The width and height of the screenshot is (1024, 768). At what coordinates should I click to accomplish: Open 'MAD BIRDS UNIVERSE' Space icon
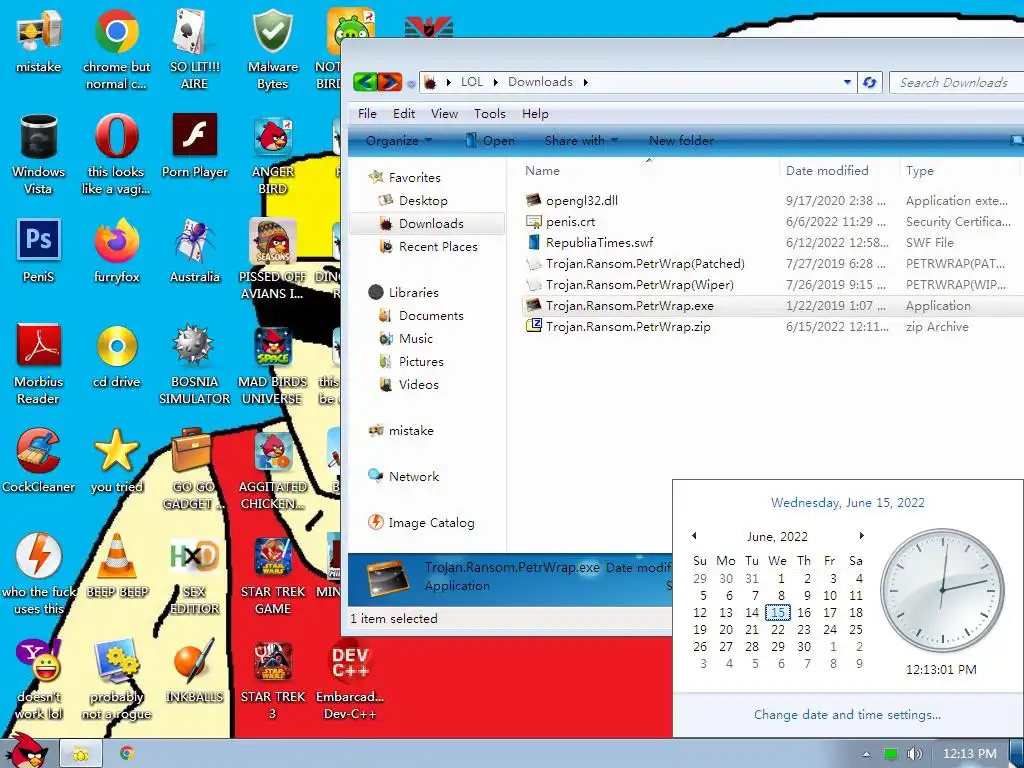pyautogui.click(x=272, y=364)
